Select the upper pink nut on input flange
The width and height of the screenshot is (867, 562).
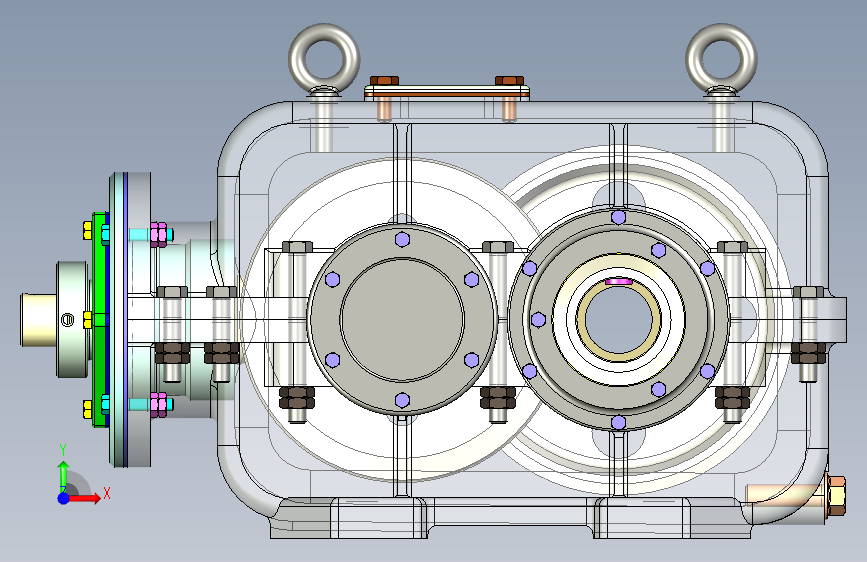click(158, 235)
